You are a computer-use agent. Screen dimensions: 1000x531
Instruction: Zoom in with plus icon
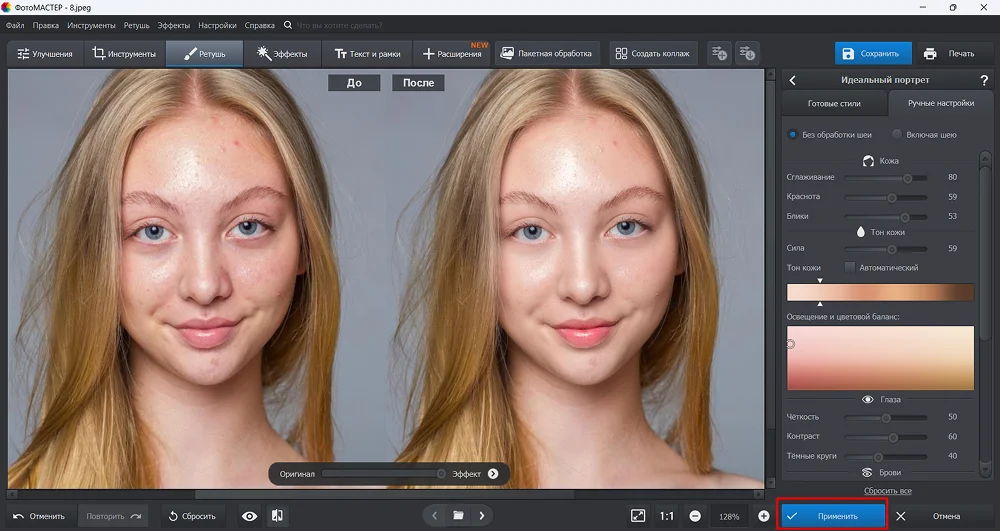(x=763, y=516)
